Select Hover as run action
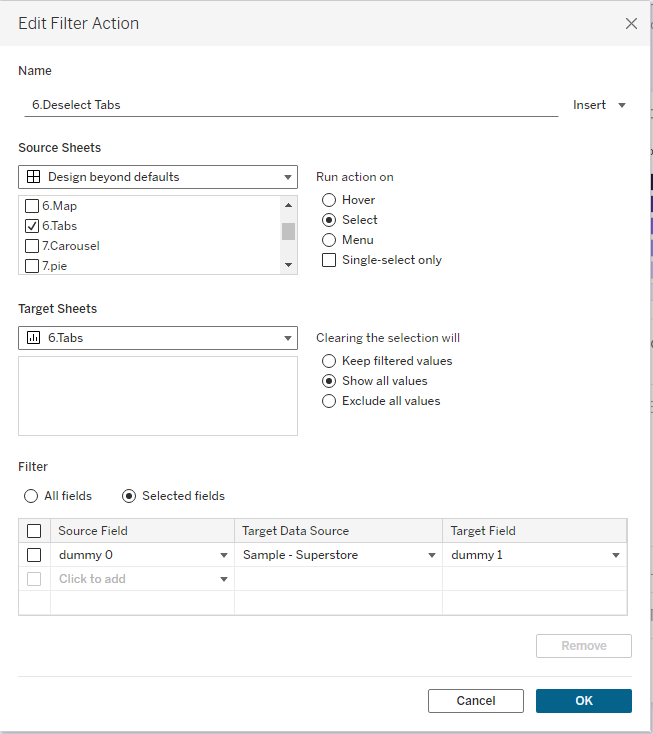The width and height of the screenshot is (653, 734). click(329, 200)
